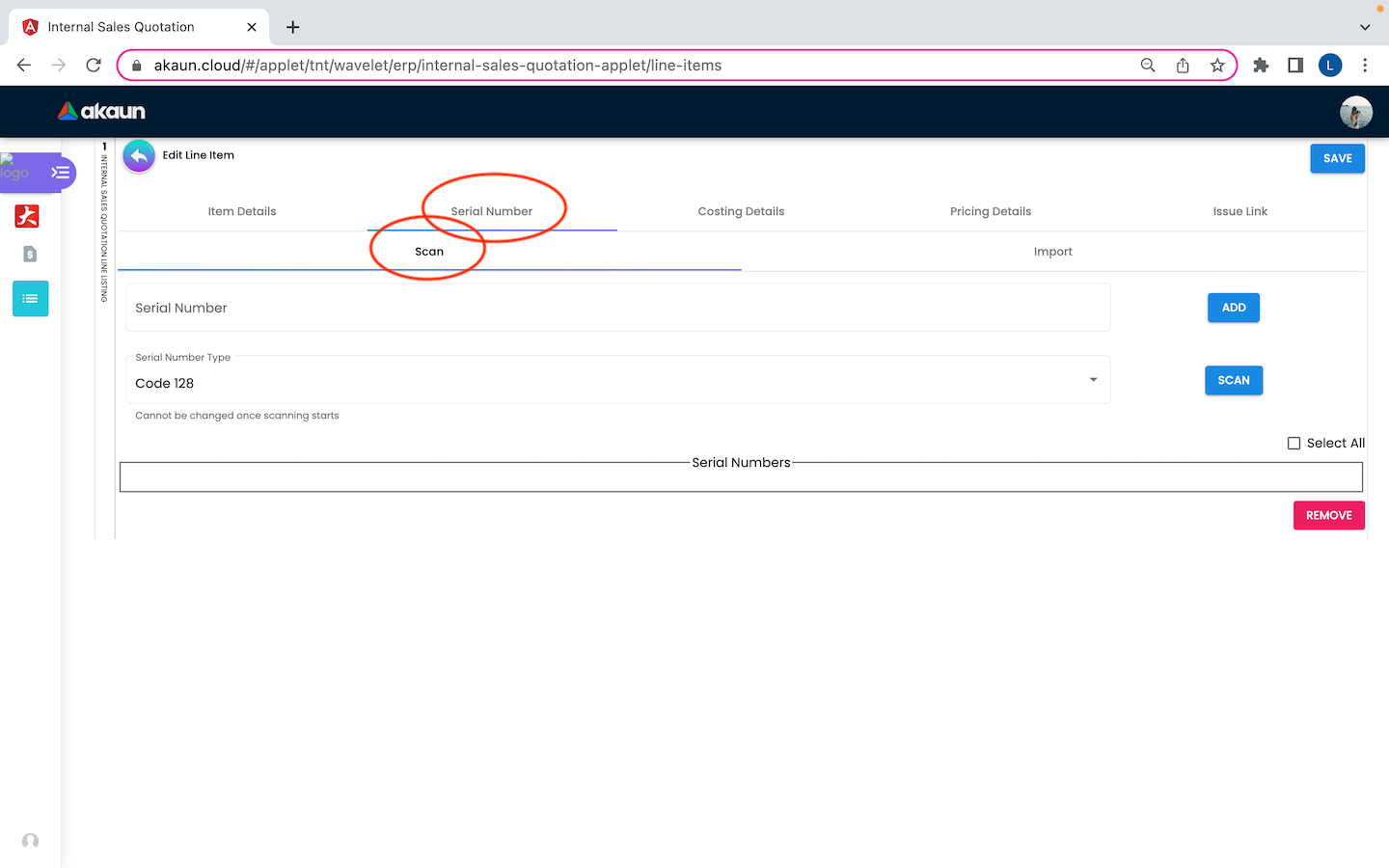This screenshot has width=1389, height=868.
Task: Click the back arrow beside Edit Line Item
Action: 139,156
